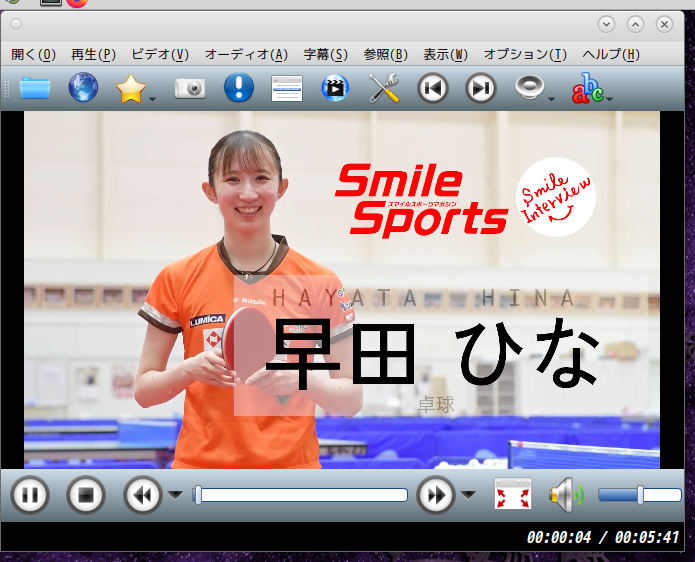Screen dimensions: 695x562
Task: Fast forward the video
Action: (x=435, y=495)
